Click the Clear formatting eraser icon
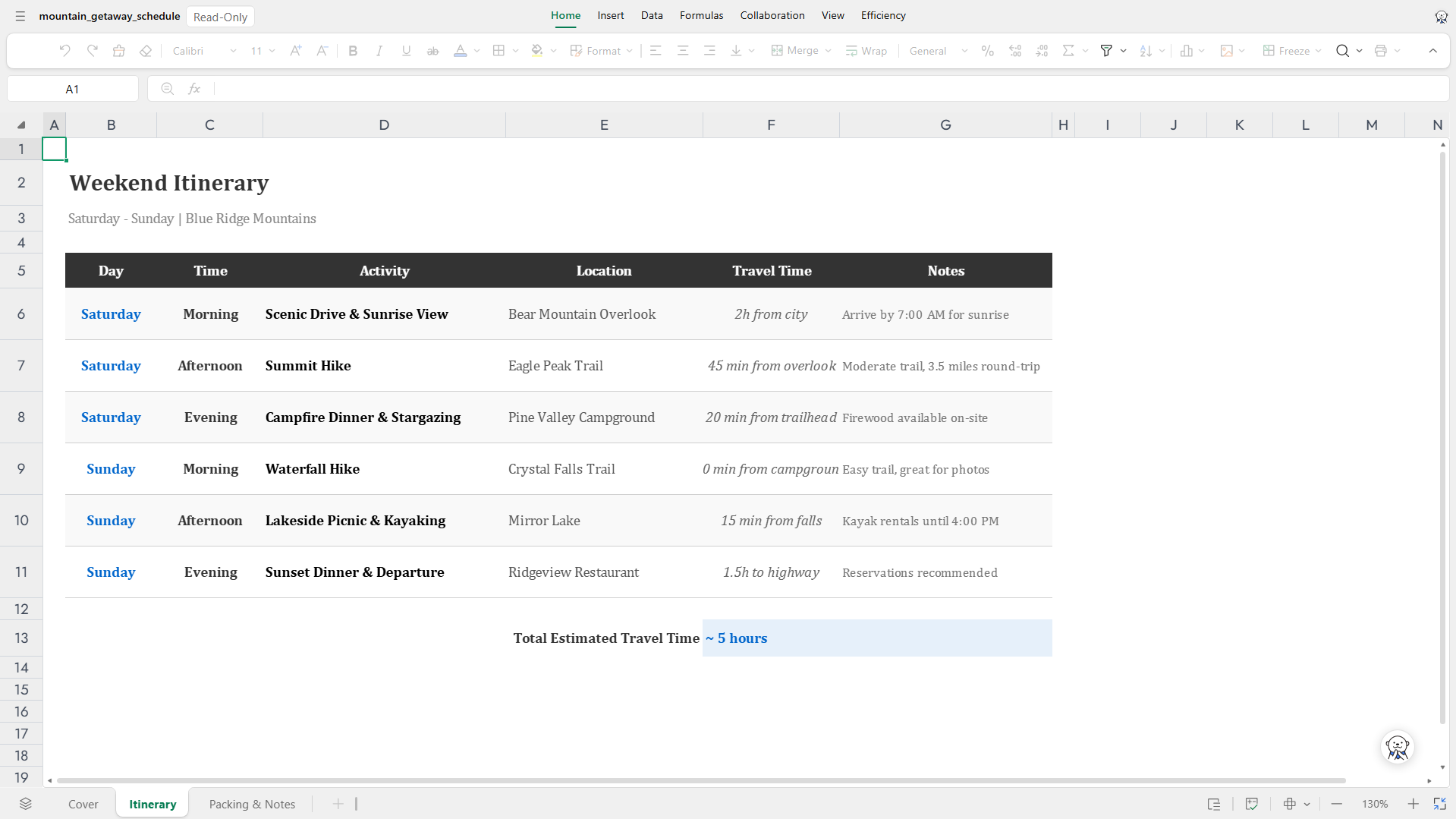 click(x=146, y=51)
